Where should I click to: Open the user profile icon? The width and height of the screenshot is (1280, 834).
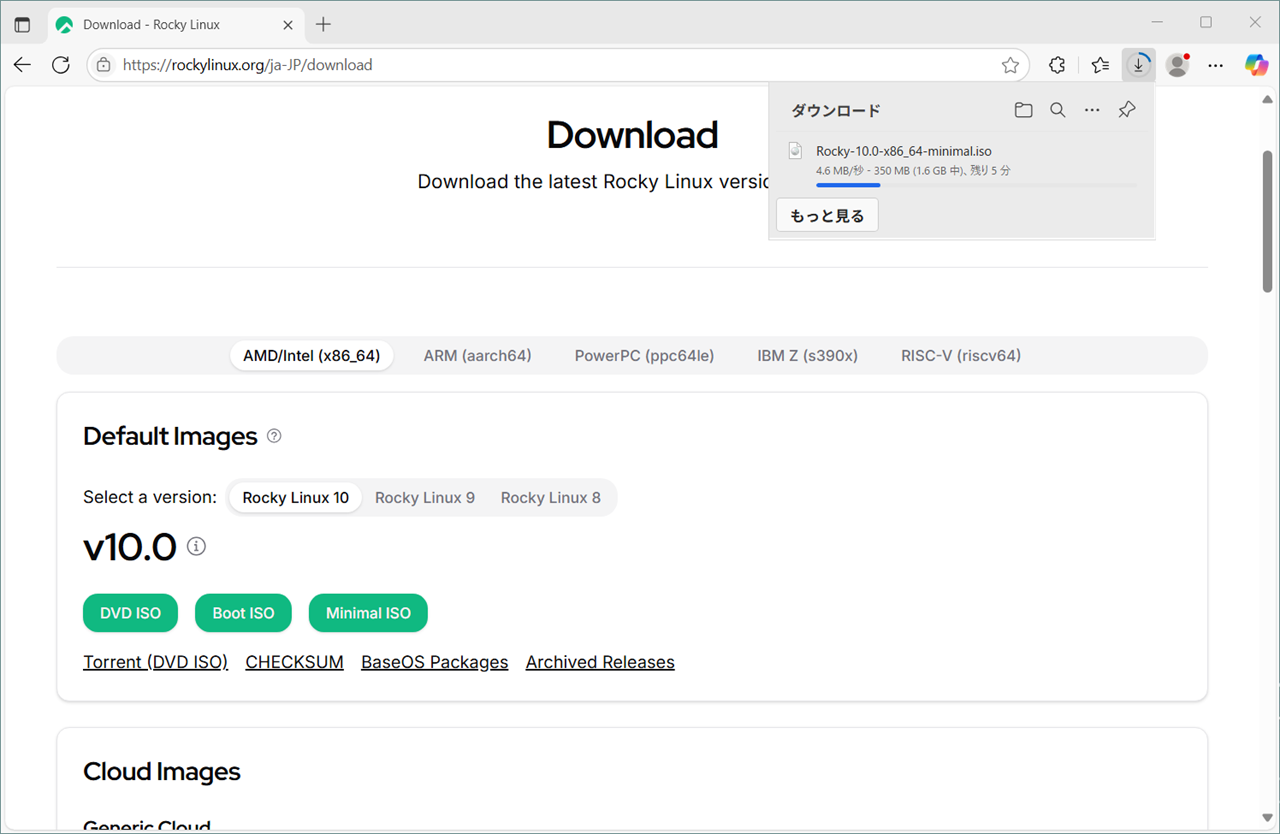(1177, 65)
